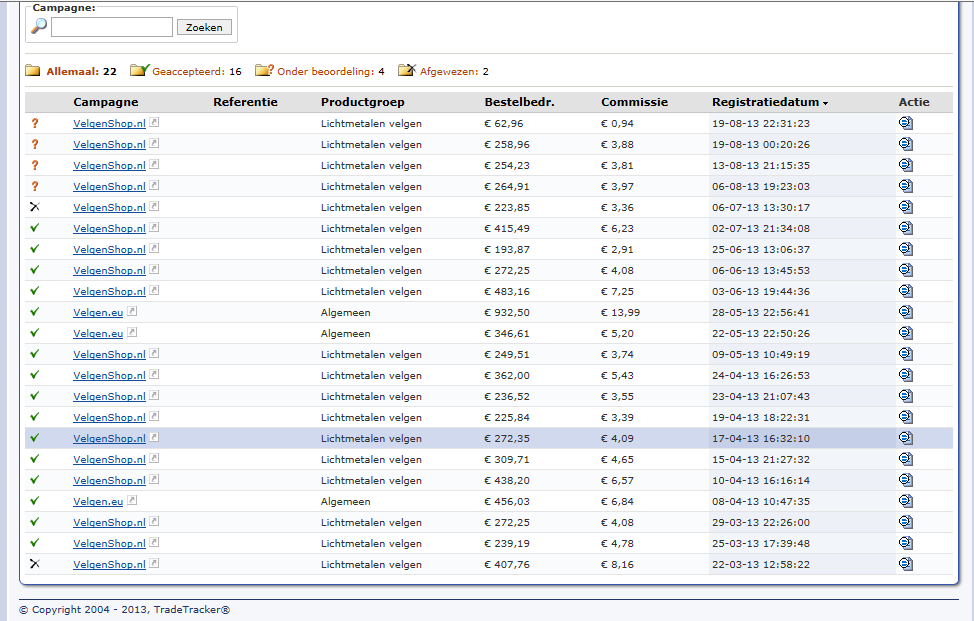Filter by Geaccepteerd transactions

tap(197, 71)
